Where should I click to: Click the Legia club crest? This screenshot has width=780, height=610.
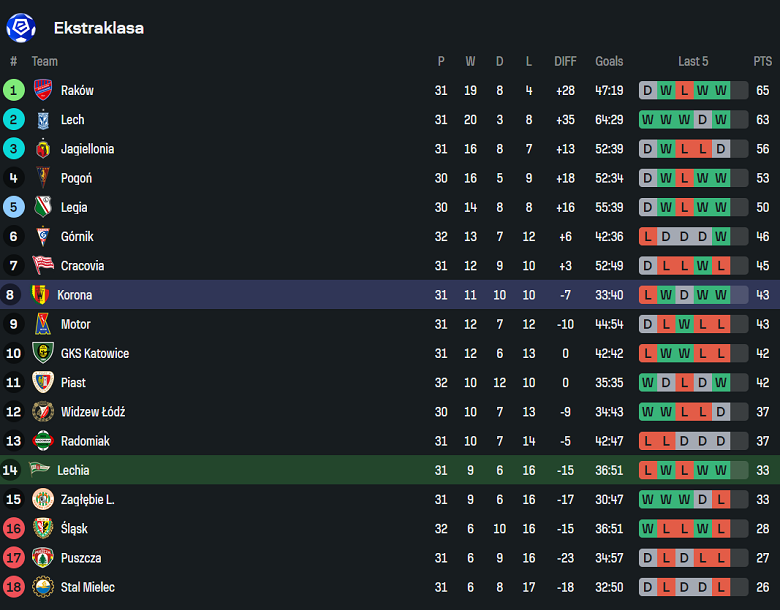[42, 207]
